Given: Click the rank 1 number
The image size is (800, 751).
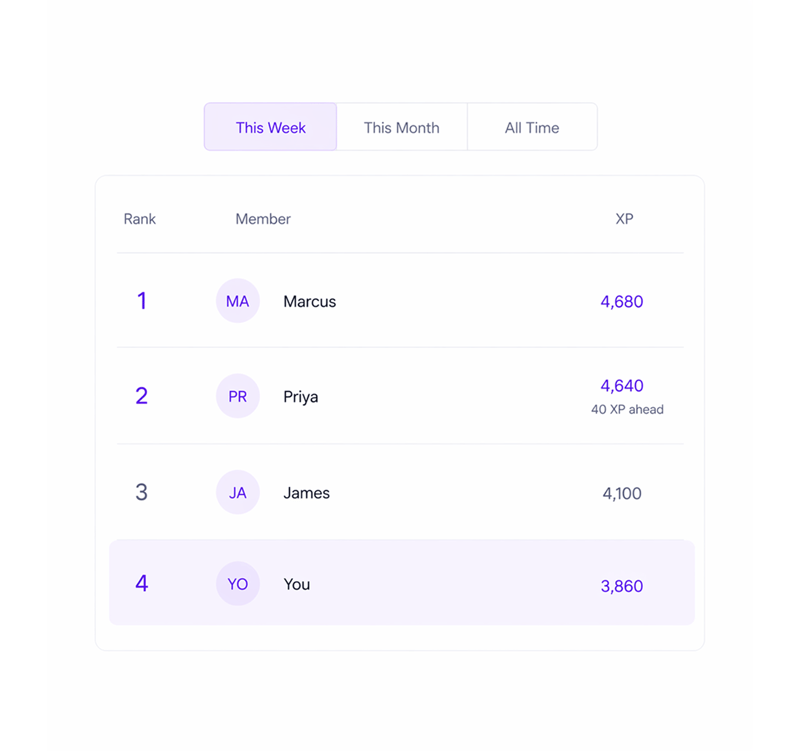Looking at the screenshot, I should pyautogui.click(x=141, y=301).
